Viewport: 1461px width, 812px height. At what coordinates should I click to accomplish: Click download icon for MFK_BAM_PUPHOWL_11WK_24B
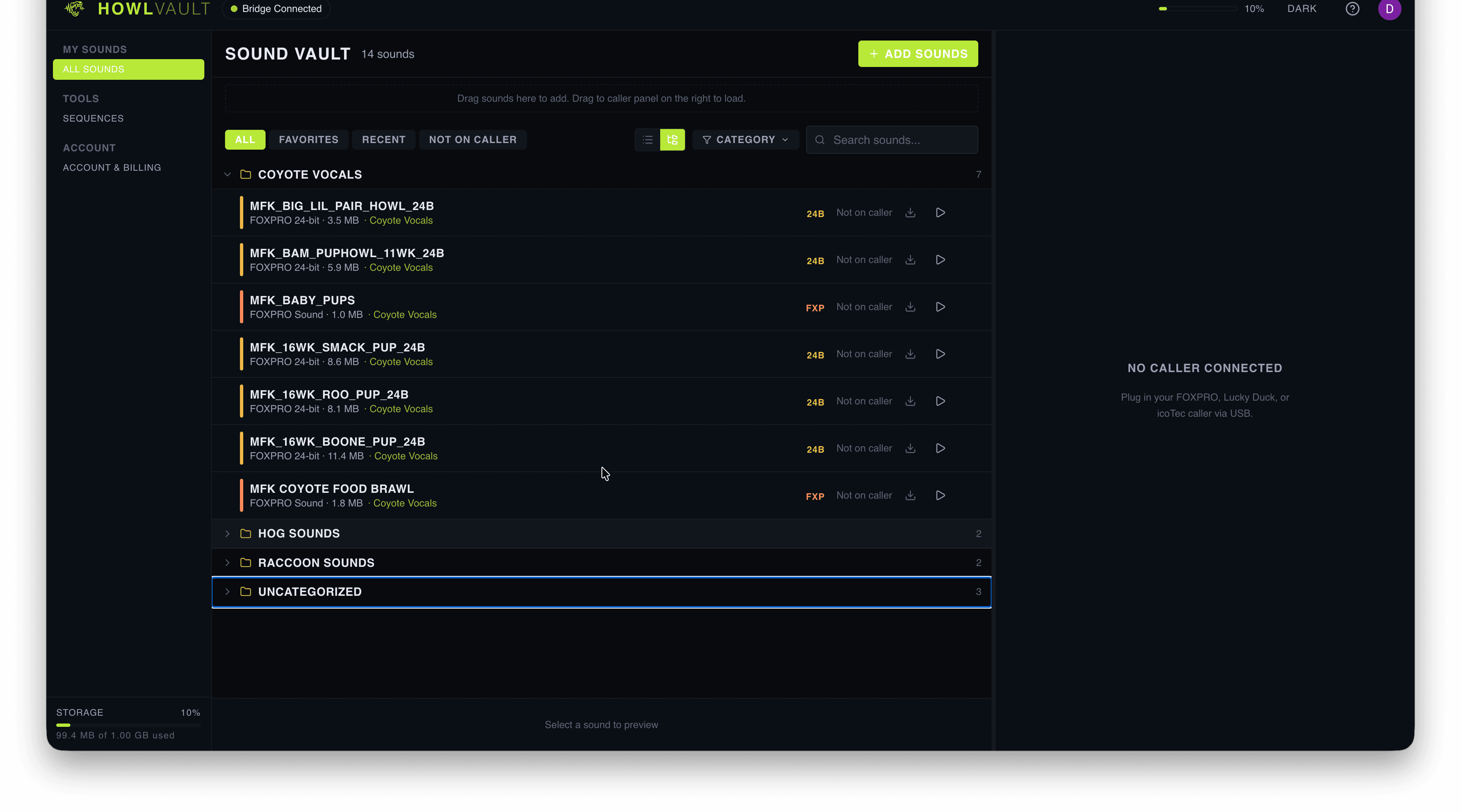point(910,260)
